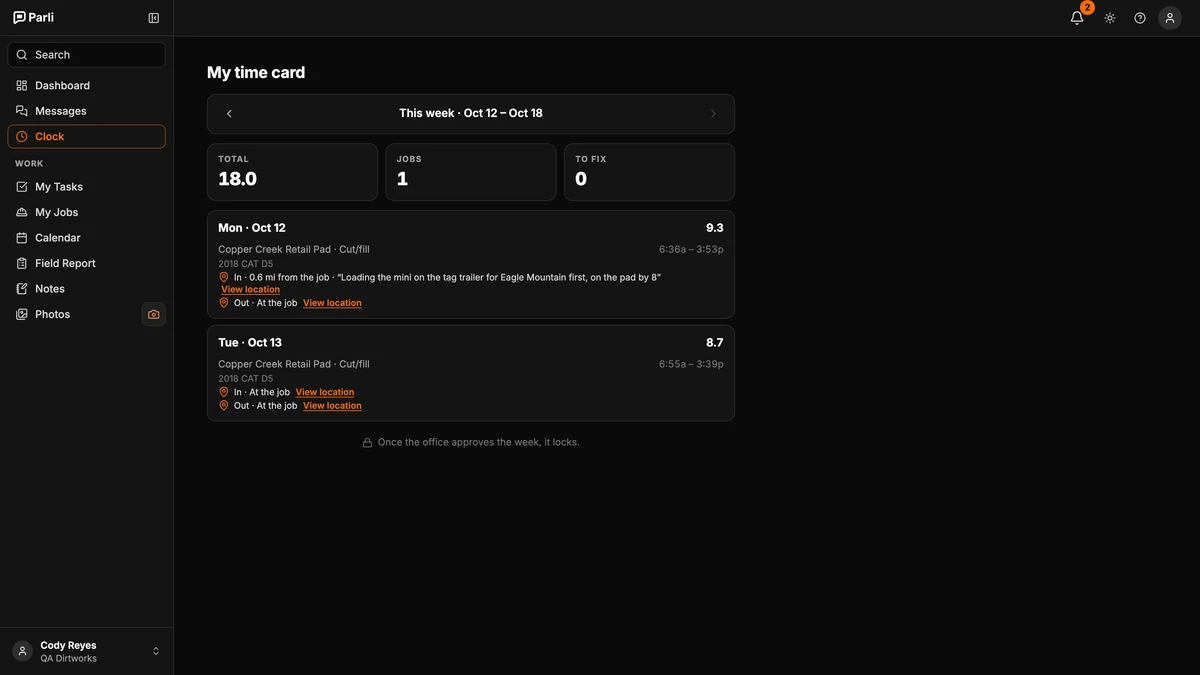Click the Search field
Image resolution: width=1200 pixels, height=675 pixels.
click(86, 55)
